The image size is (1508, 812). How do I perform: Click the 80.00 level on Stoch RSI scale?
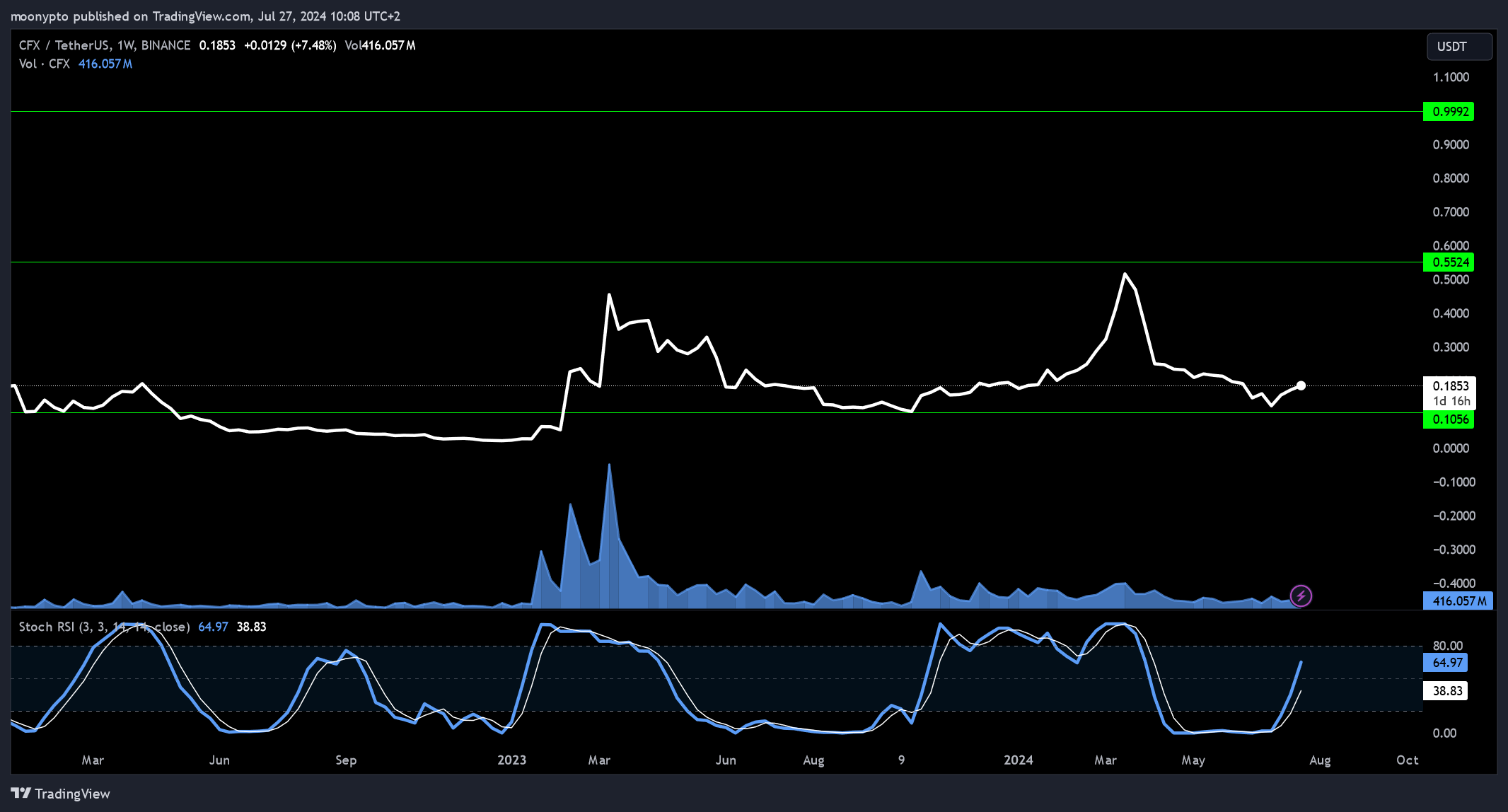point(1448,646)
